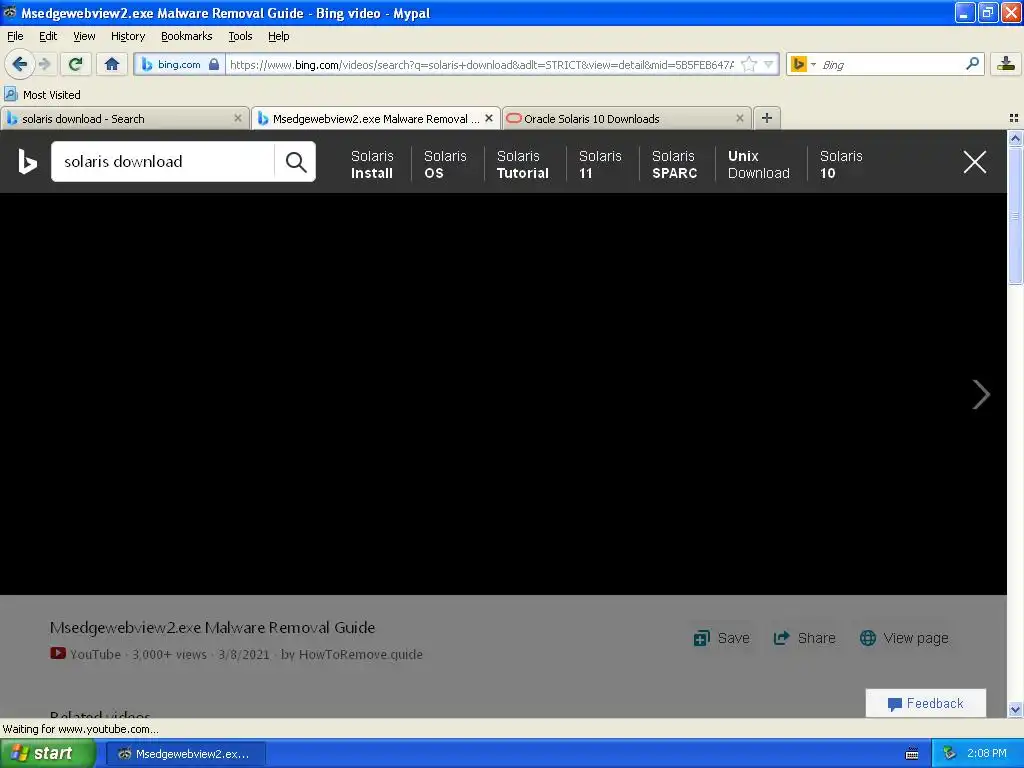Open the Edit menu

(48, 36)
